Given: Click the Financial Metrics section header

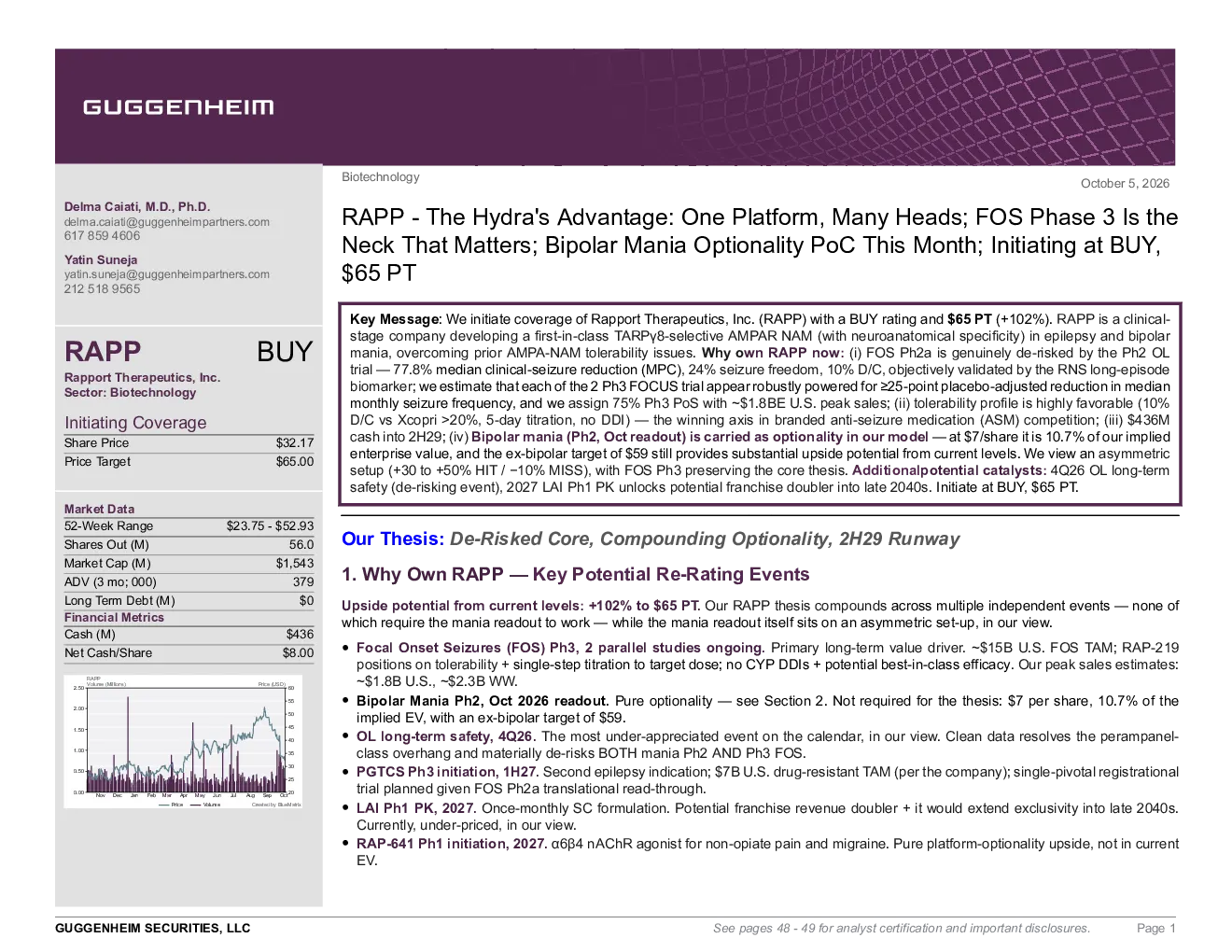Looking at the screenshot, I should coord(114,618).
